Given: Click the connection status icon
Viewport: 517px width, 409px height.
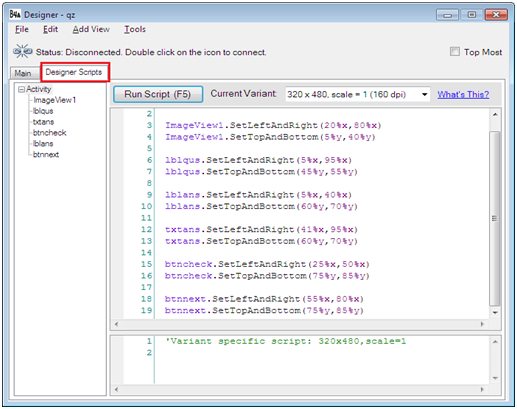Looking at the screenshot, I should pyautogui.click(x=22, y=51).
